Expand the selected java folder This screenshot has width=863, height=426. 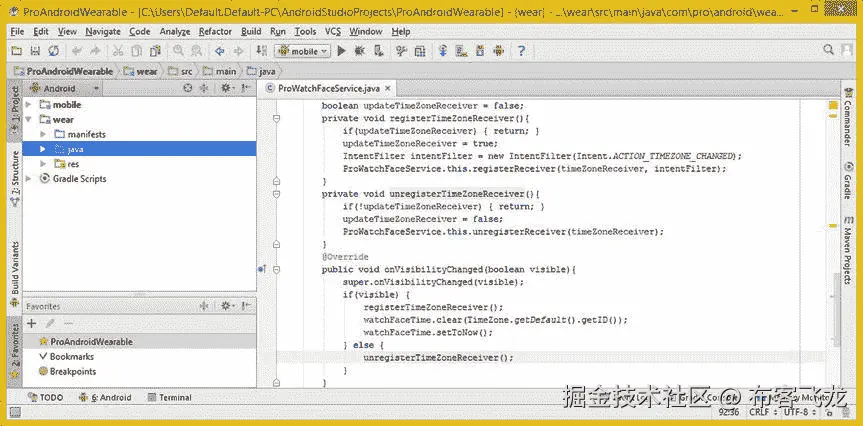click(43, 149)
